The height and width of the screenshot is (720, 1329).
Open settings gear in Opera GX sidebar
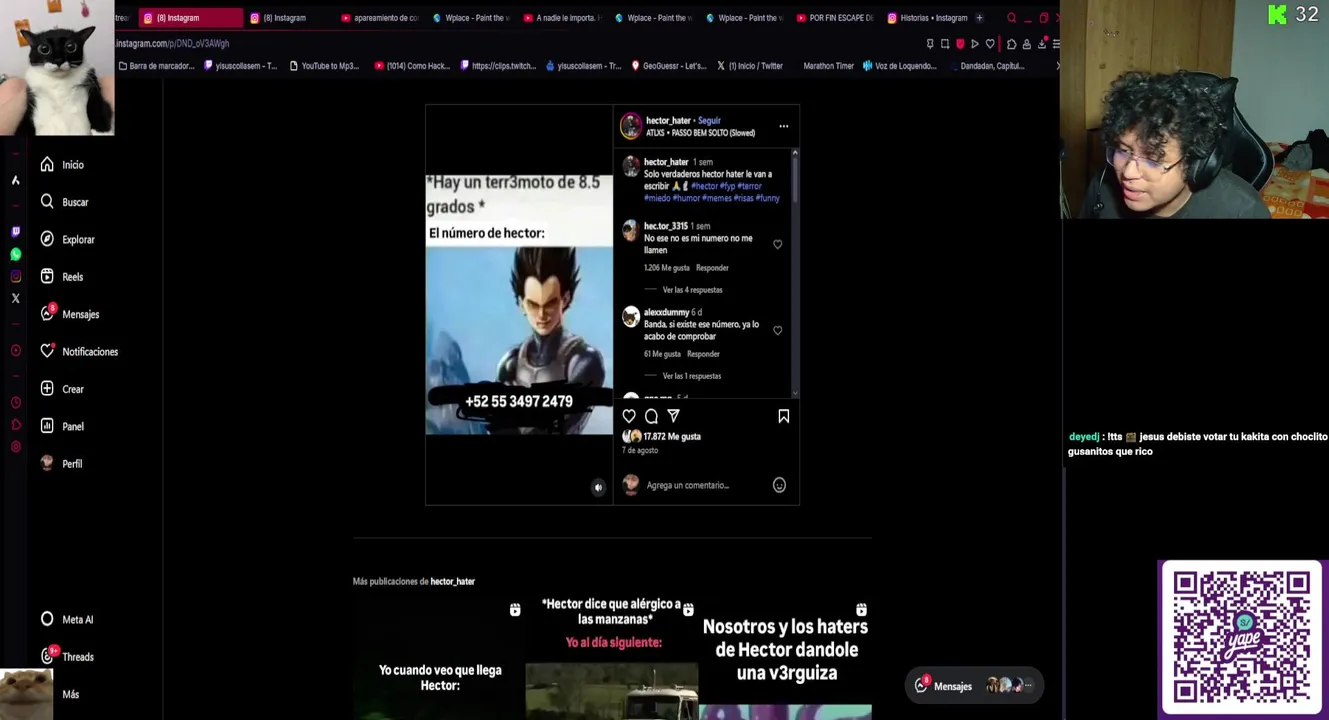click(15, 447)
